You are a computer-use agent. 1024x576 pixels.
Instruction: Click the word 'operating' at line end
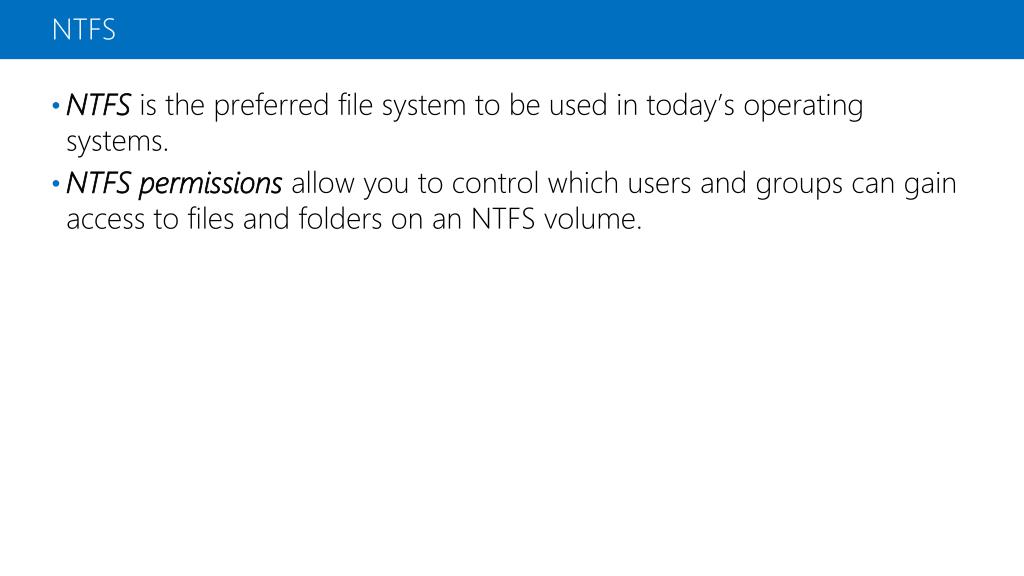point(803,106)
